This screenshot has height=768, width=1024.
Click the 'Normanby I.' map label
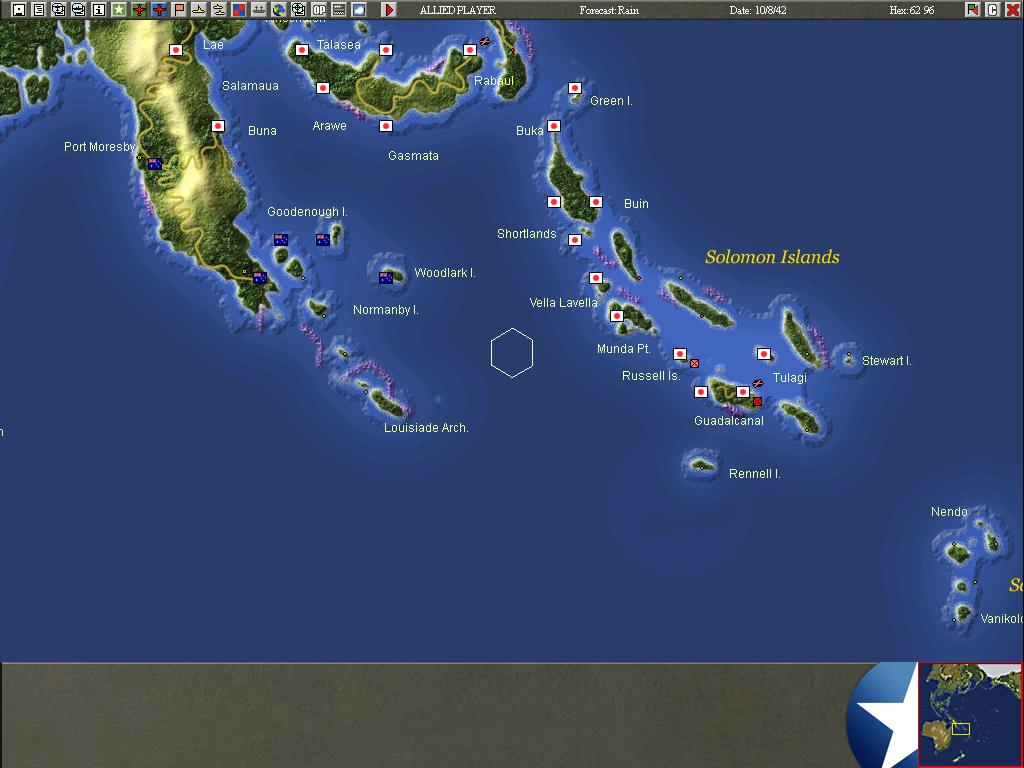[x=385, y=310]
